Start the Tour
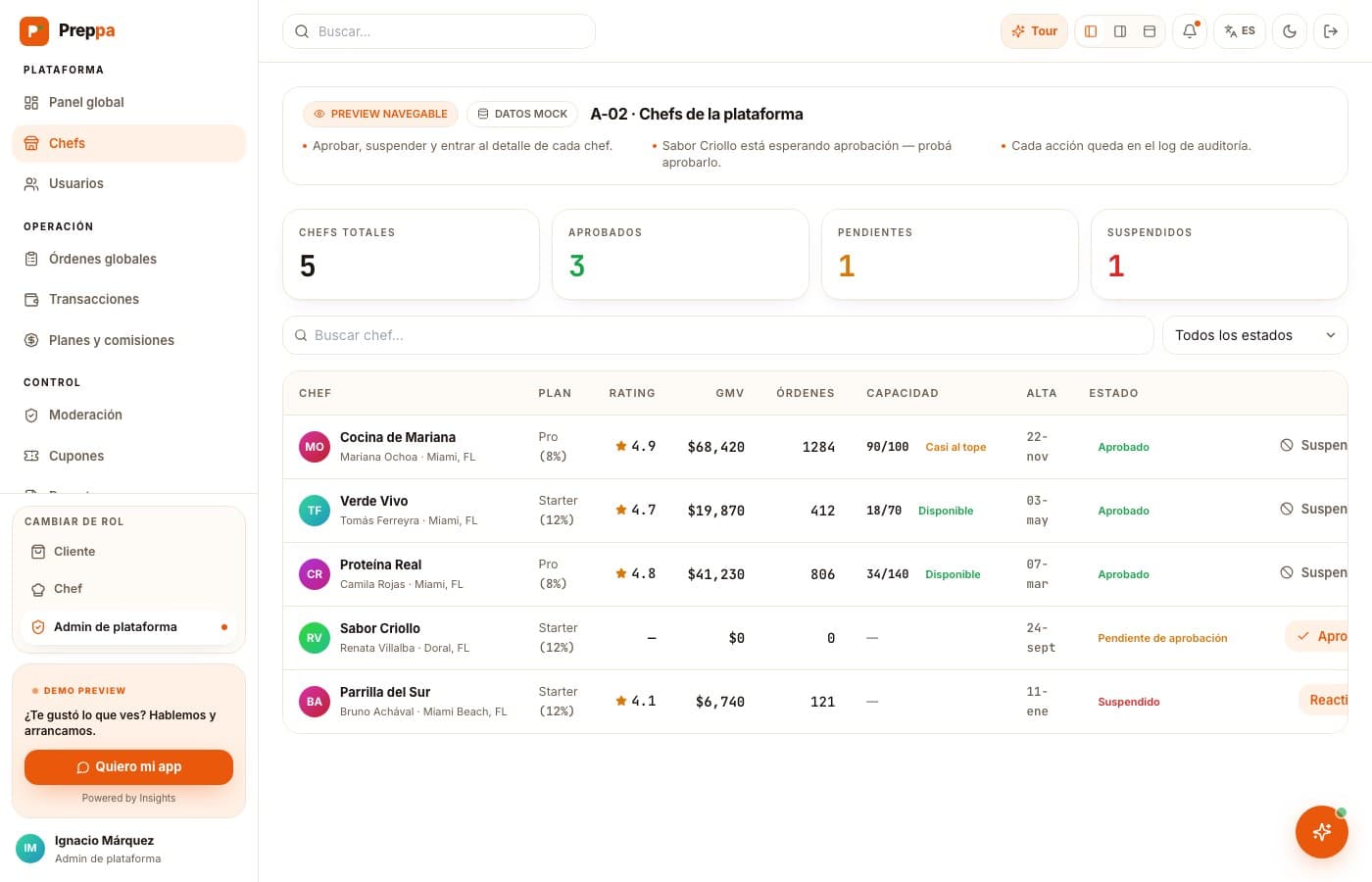 1034,31
